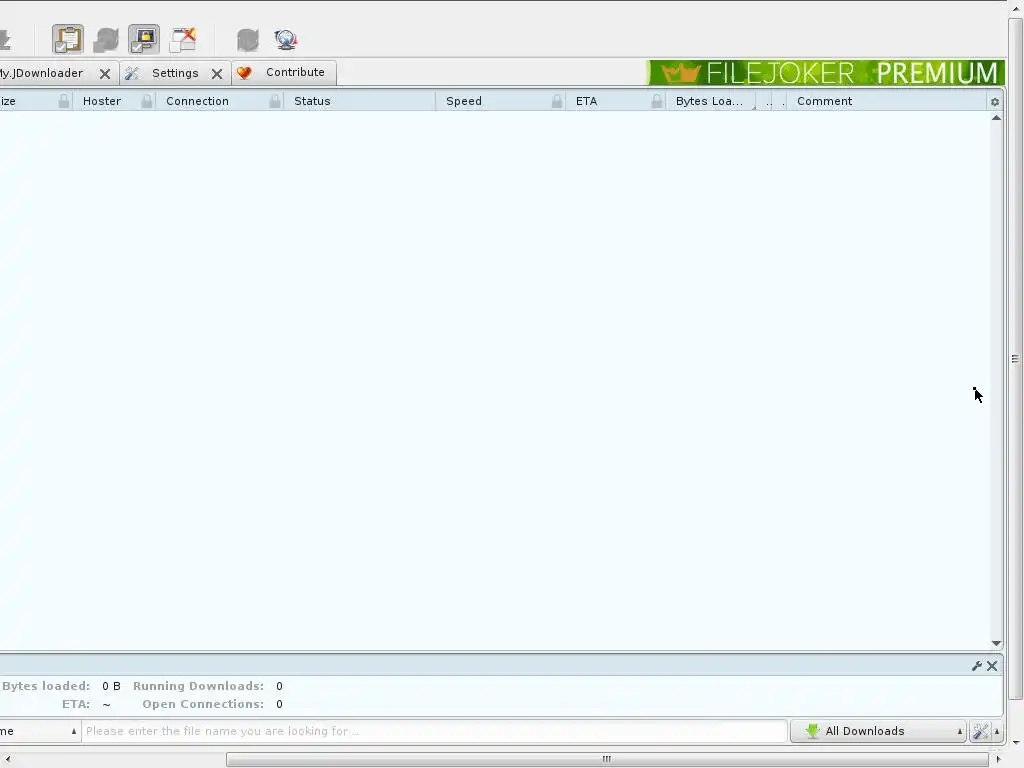Toggle the premium lock monitor icon
Screen dimensions: 1024x768
[144, 40]
